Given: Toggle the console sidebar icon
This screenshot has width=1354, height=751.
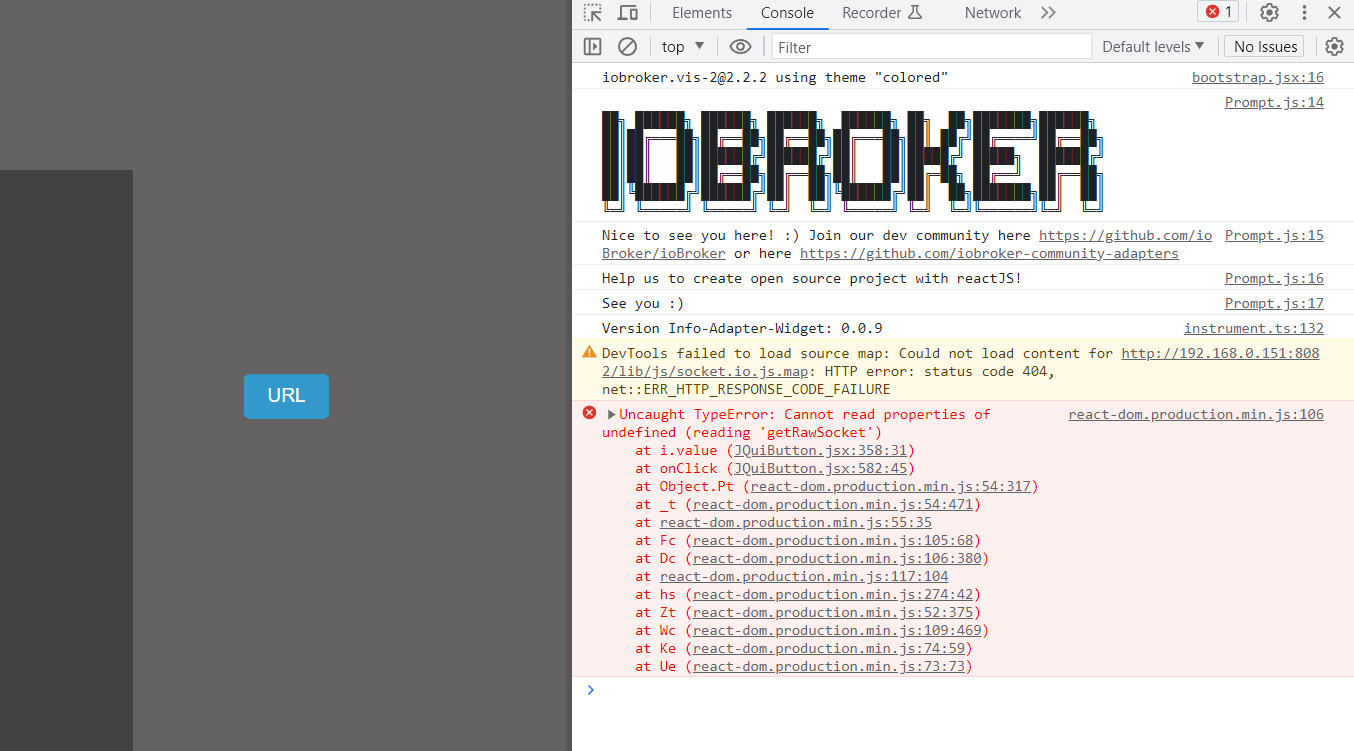Looking at the screenshot, I should [x=592, y=46].
